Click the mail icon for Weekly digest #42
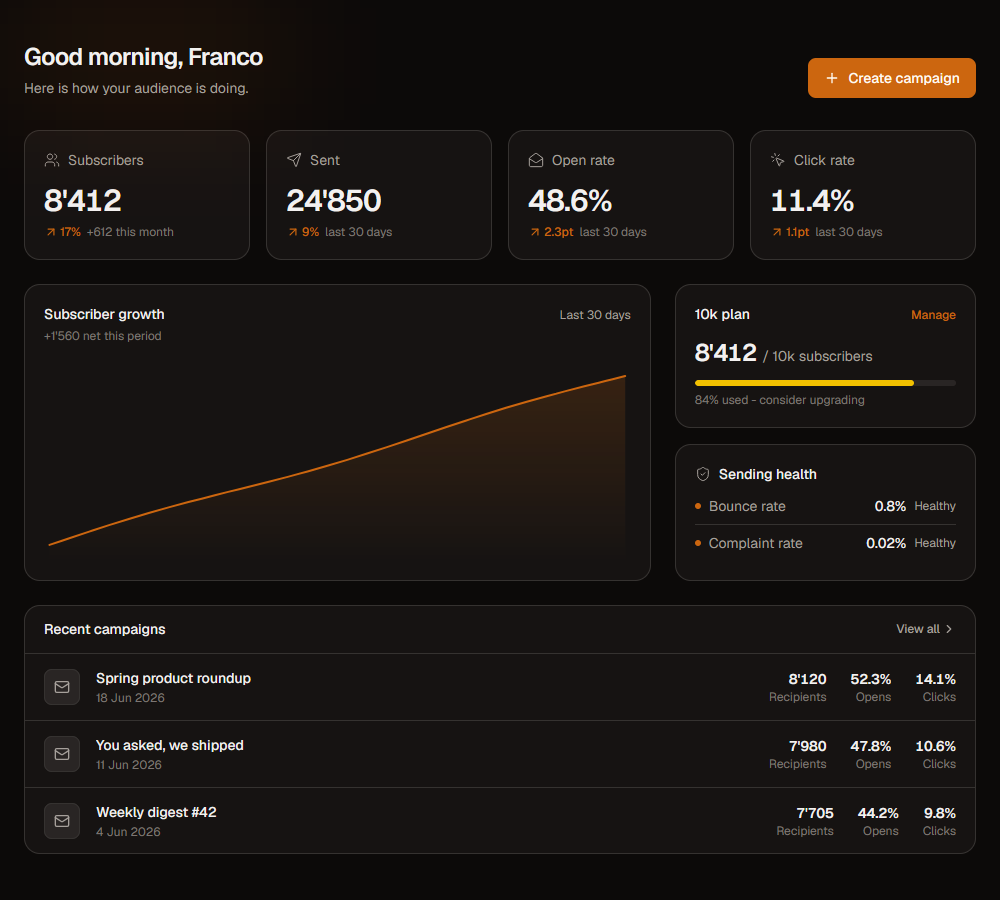The height and width of the screenshot is (900, 1000). tap(62, 821)
